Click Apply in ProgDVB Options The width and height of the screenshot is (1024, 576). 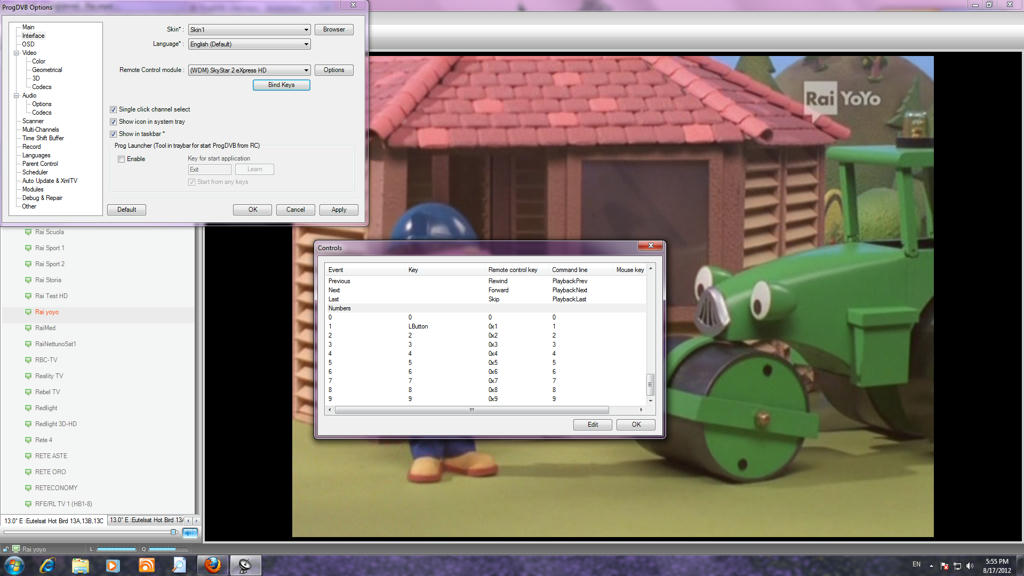coord(338,210)
